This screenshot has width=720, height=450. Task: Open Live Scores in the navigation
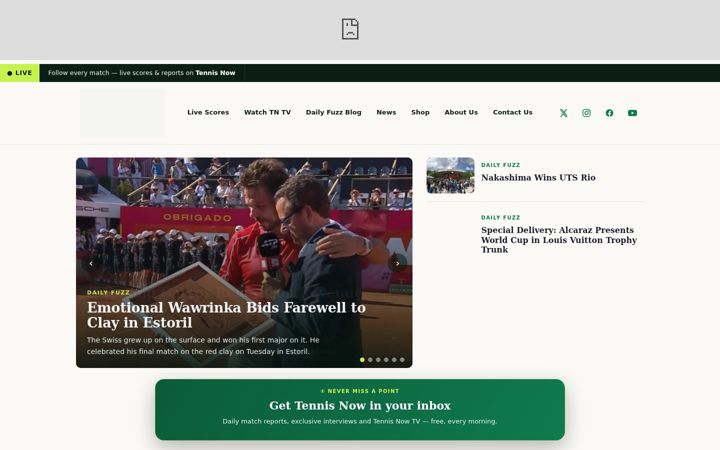pos(208,112)
